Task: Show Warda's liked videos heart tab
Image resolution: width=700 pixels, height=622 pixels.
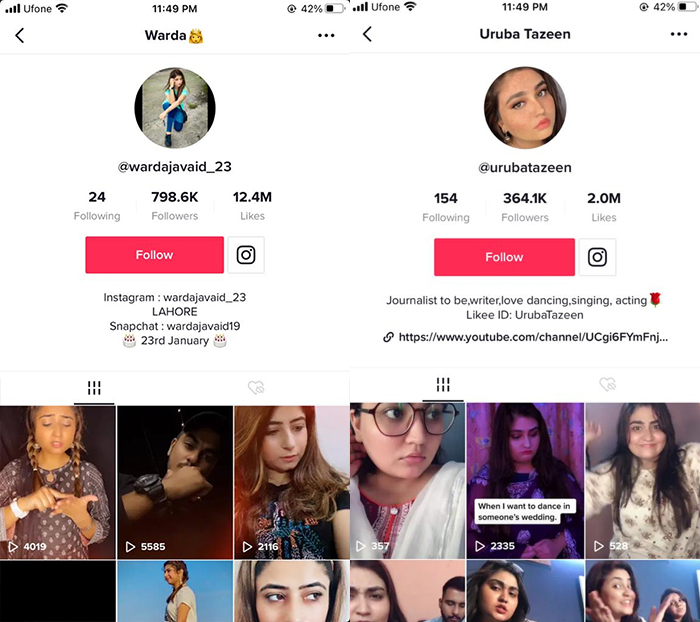Action: (256, 388)
